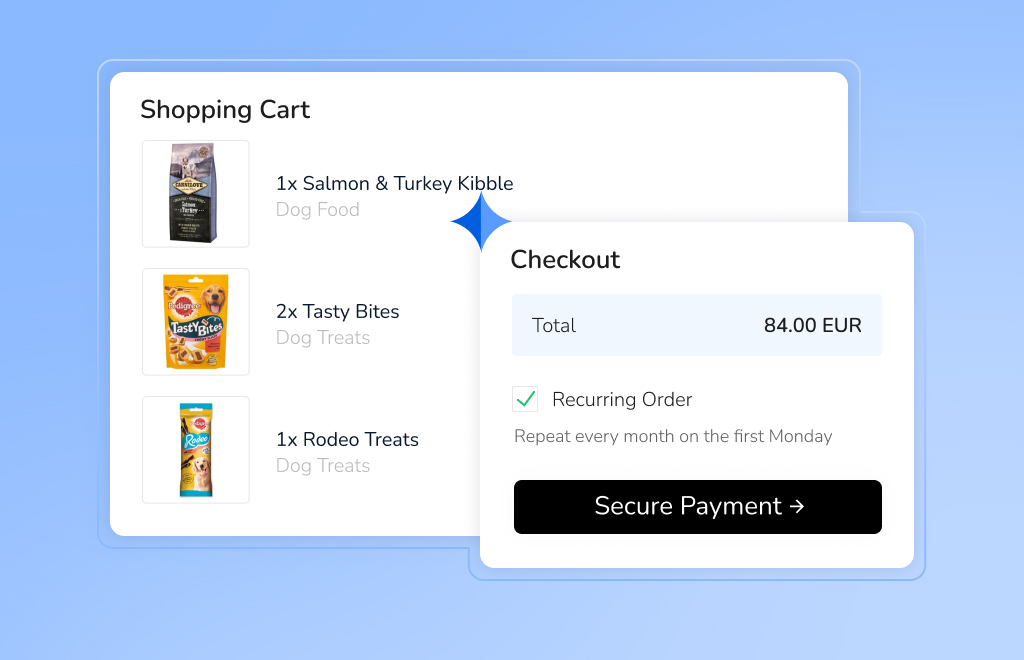1024x660 pixels.
Task: Click the 84.00 EUR total amount
Action: (x=812, y=325)
